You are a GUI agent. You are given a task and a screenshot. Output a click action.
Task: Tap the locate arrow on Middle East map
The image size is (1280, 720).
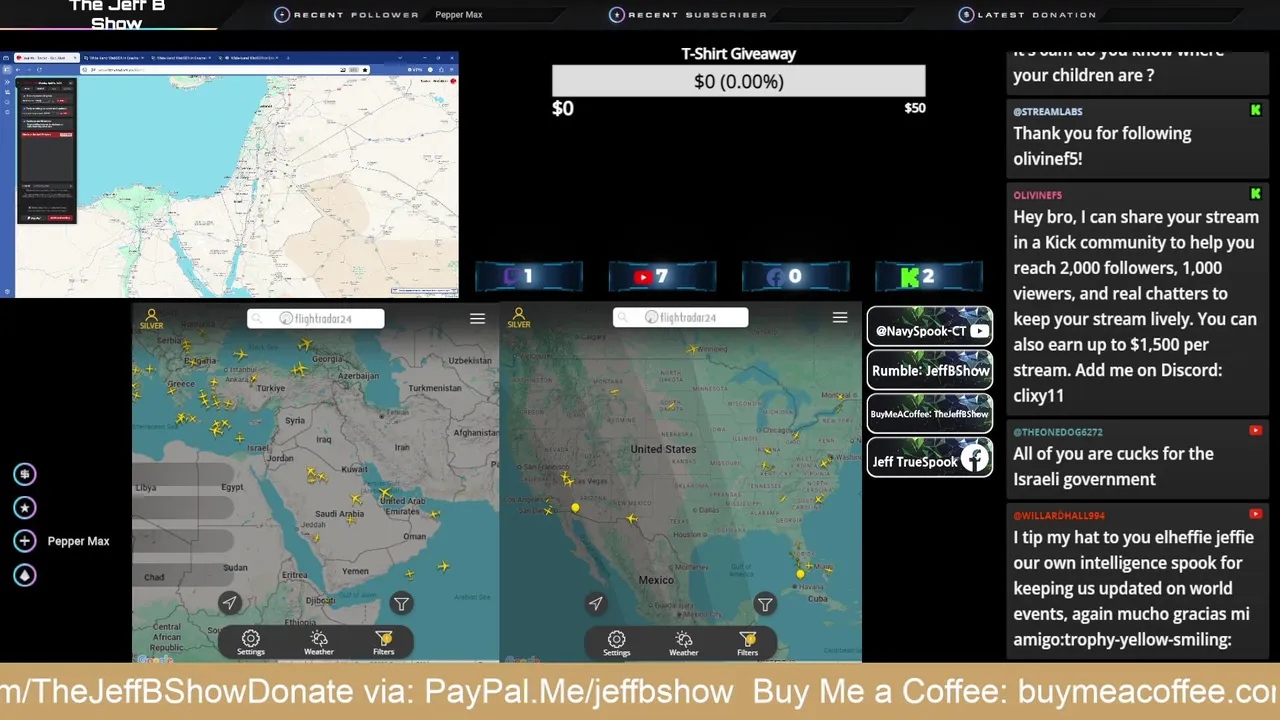pyautogui.click(x=230, y=602)
